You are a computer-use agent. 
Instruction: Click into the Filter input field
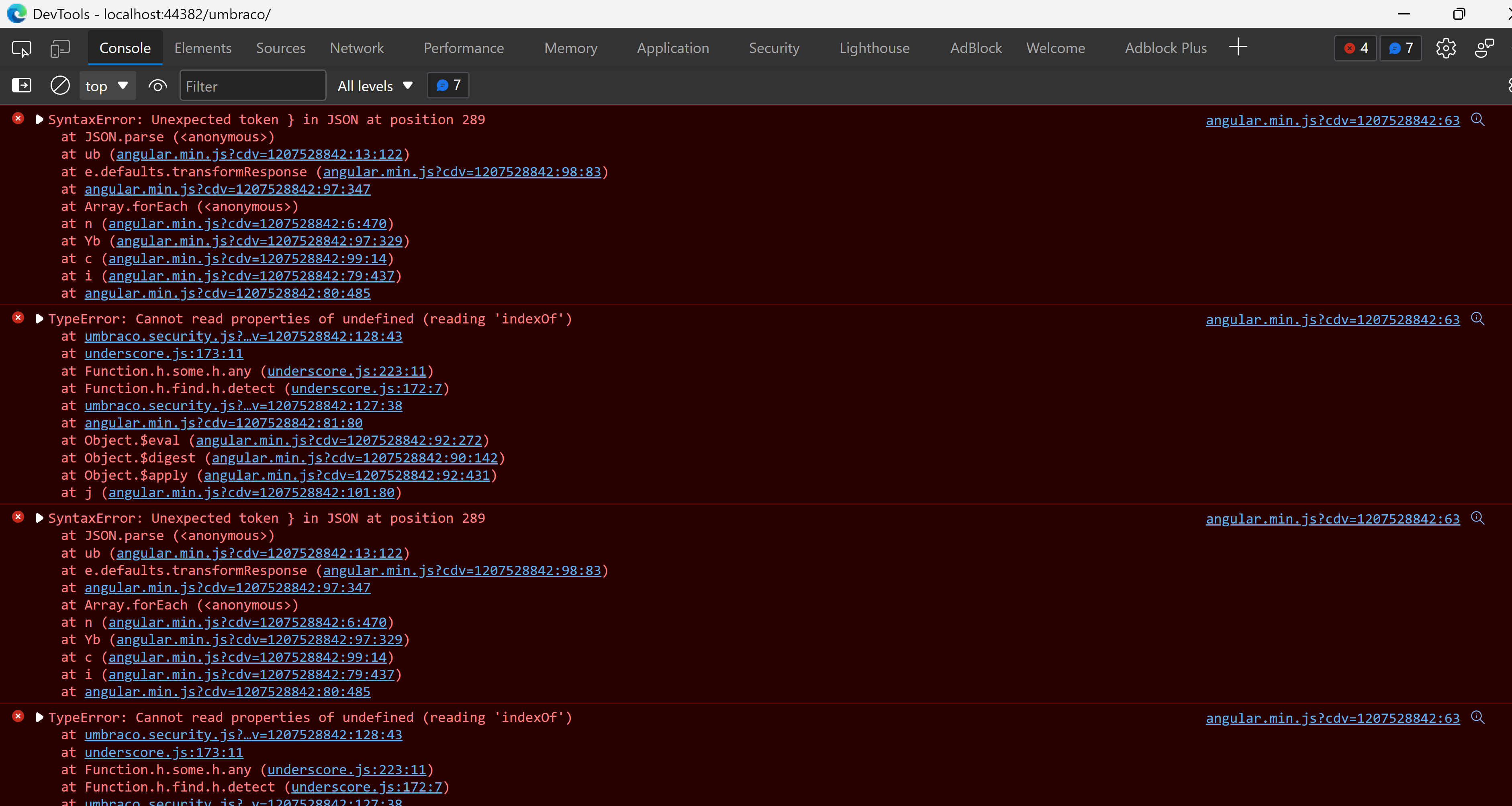(252, 86)
